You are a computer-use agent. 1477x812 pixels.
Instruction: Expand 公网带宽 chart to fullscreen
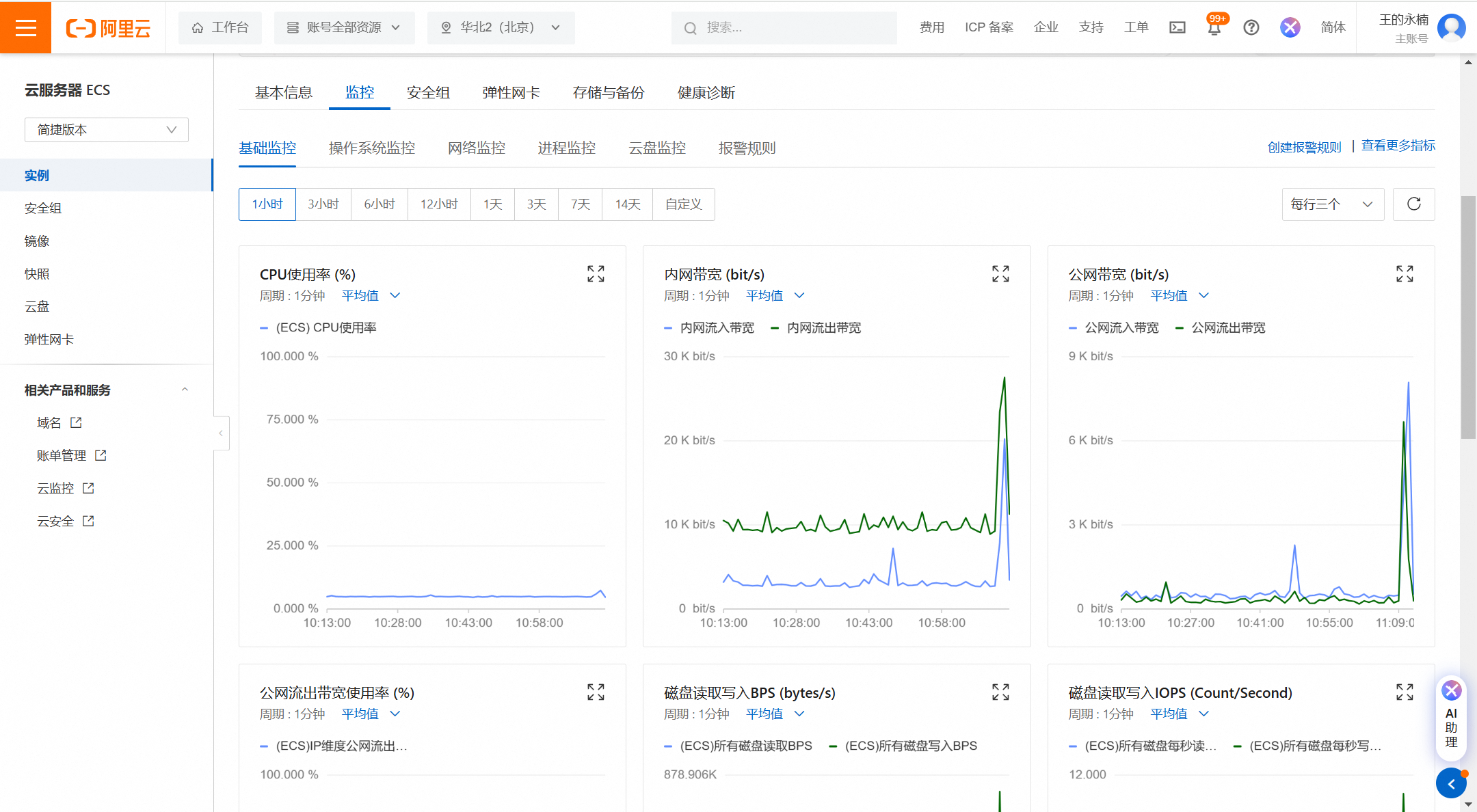[1405, 274]
